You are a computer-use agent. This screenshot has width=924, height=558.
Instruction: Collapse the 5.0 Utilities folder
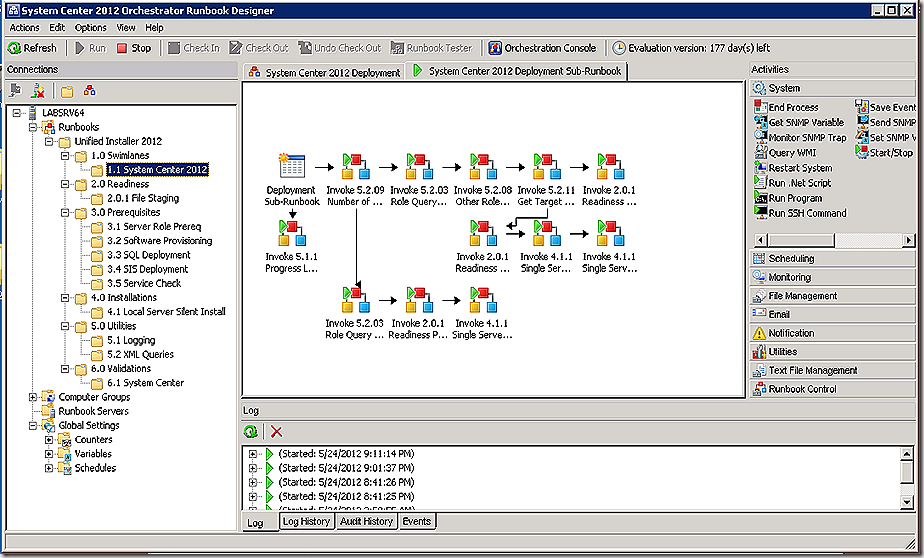tap(65, 326)
